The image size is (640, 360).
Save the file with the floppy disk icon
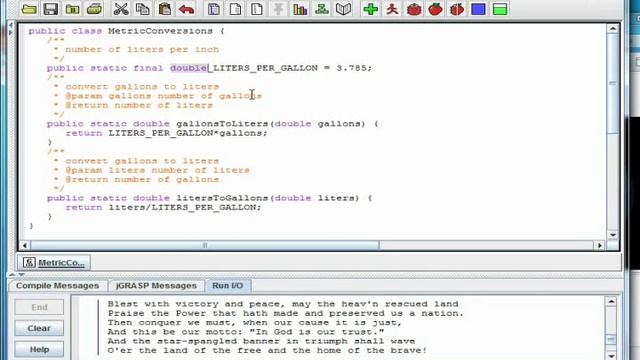[51, 9]
